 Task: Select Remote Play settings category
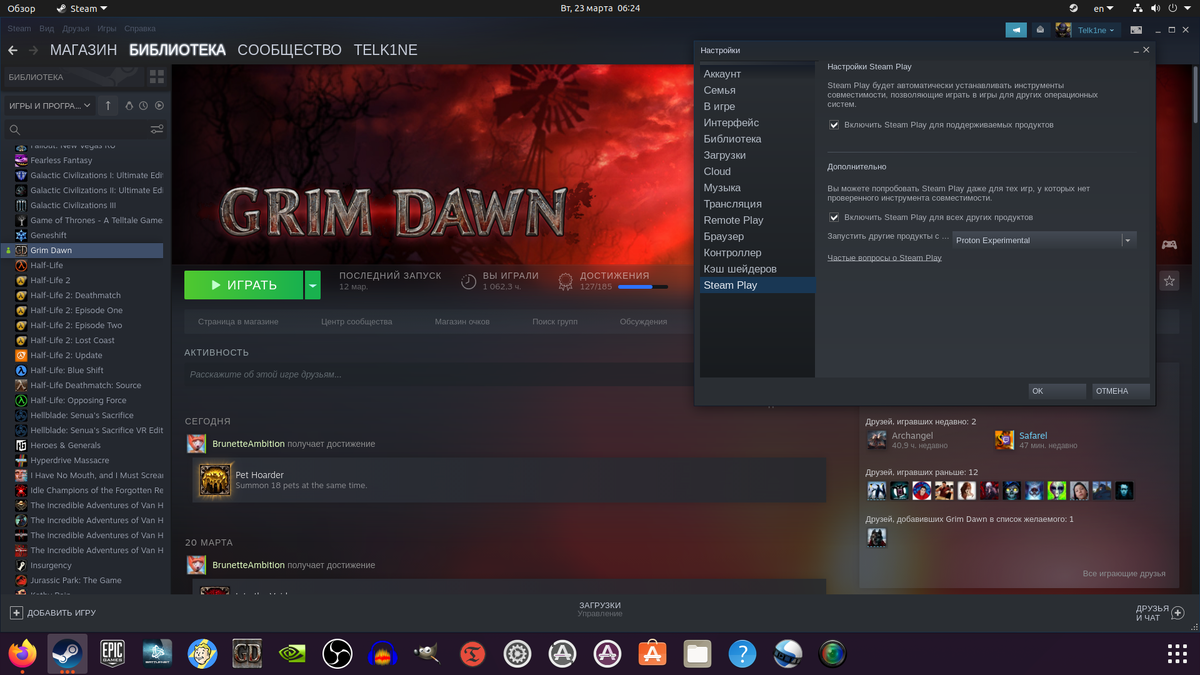757,220
